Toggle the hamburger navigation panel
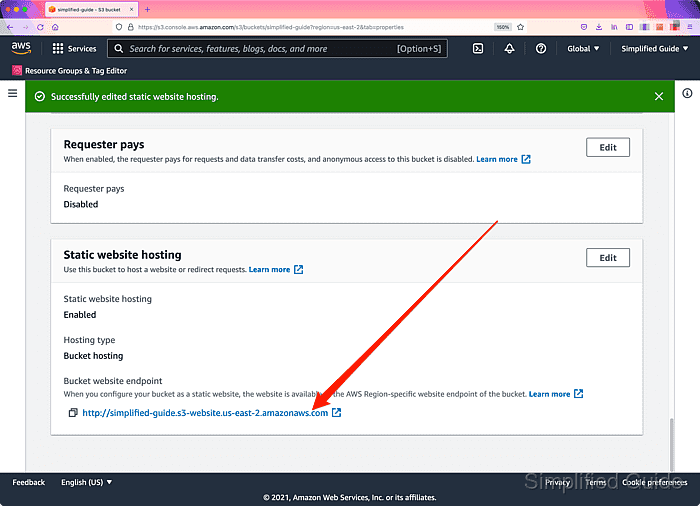This screenshot has width=700, height=506. pos(12,93)
